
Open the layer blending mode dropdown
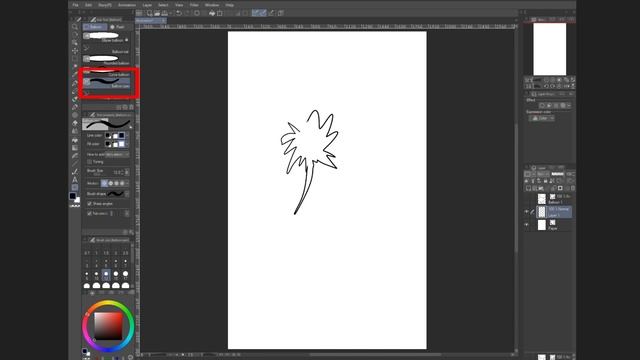(542, 174)
